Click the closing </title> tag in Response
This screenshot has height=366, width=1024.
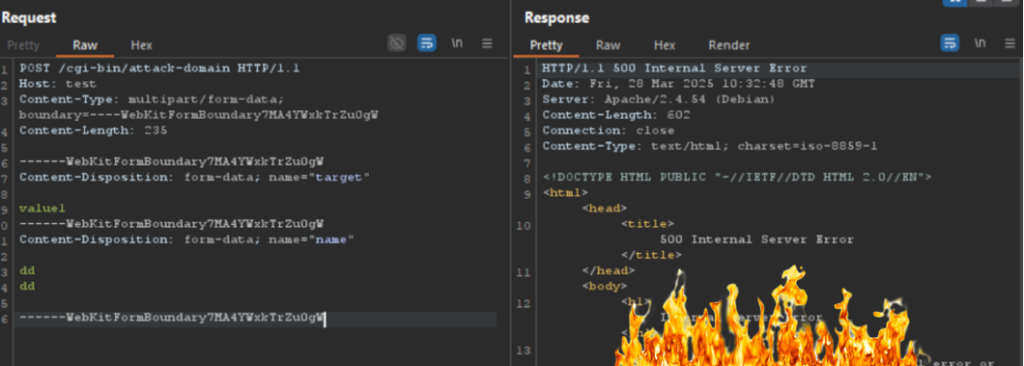pyautogui.click(x=652, y=256)
